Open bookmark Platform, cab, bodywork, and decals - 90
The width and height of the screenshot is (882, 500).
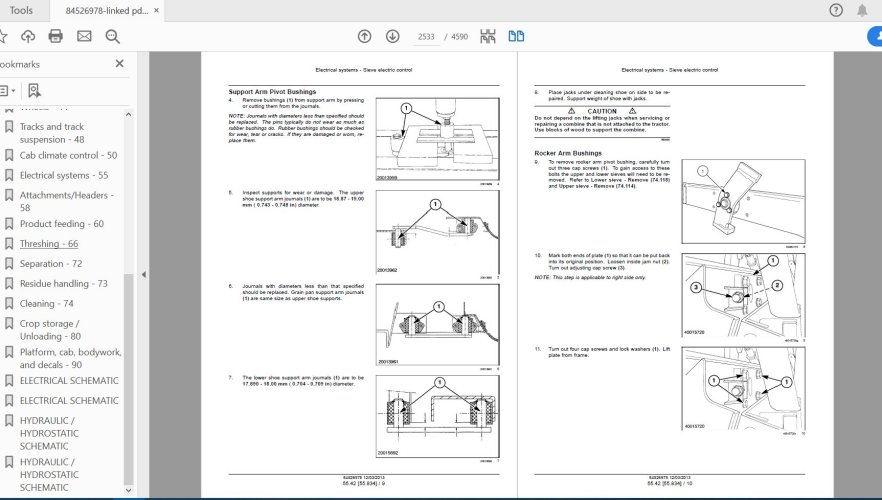click(x=70, y=358)
